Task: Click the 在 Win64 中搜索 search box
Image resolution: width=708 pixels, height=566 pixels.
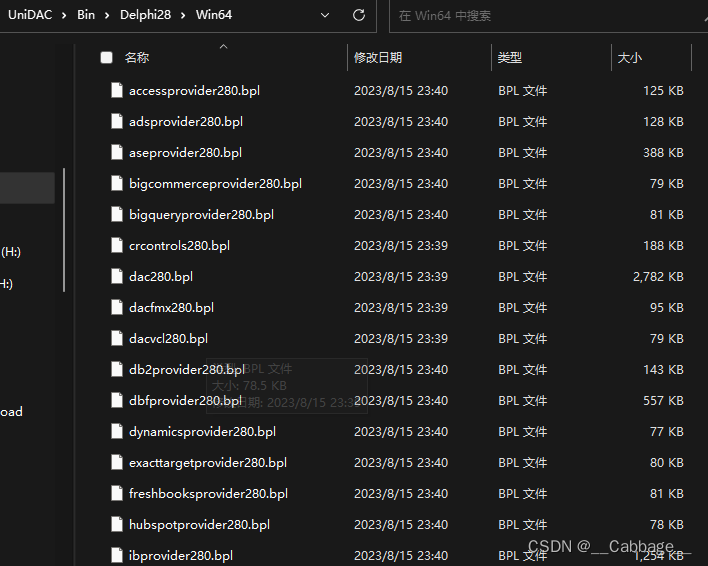Action: click(548, 16)
